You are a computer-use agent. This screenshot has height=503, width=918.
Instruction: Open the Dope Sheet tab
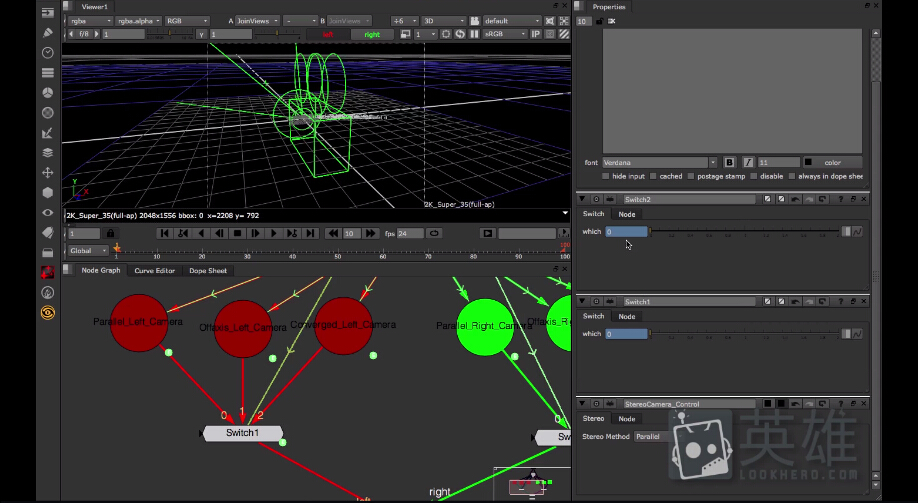click(x=208, y=270)
